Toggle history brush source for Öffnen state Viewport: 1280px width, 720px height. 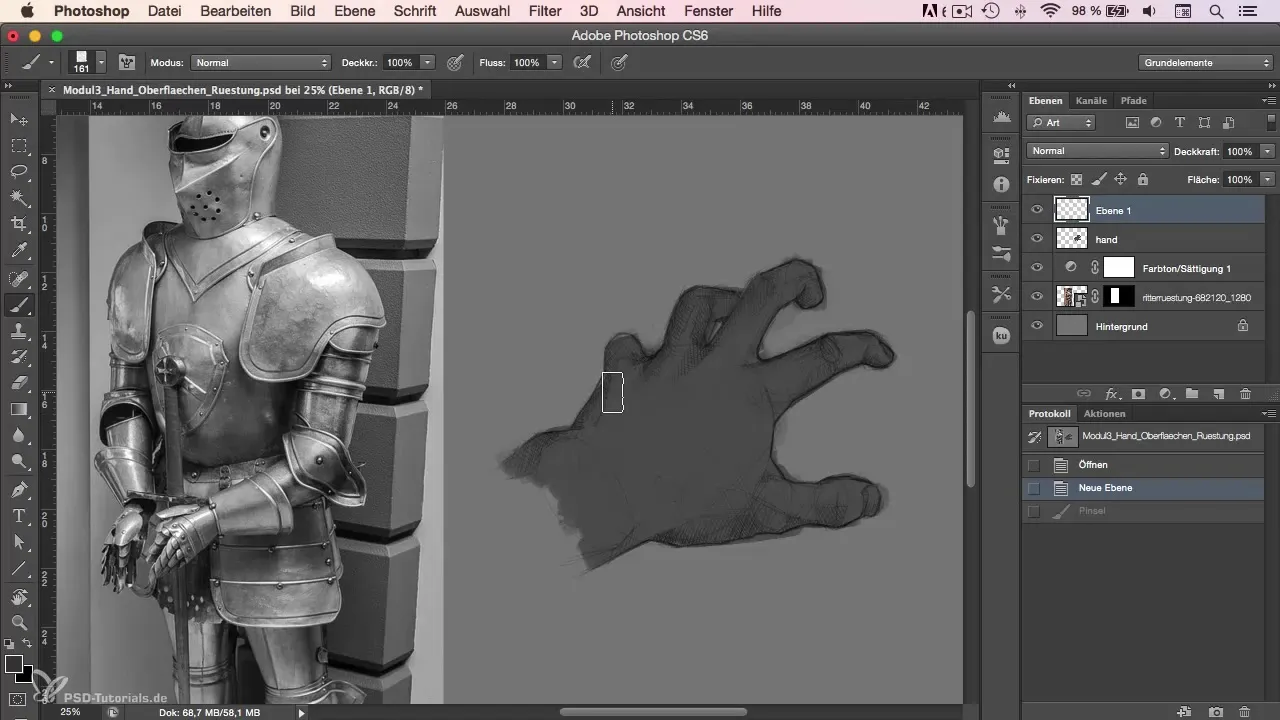[1034, 465]
